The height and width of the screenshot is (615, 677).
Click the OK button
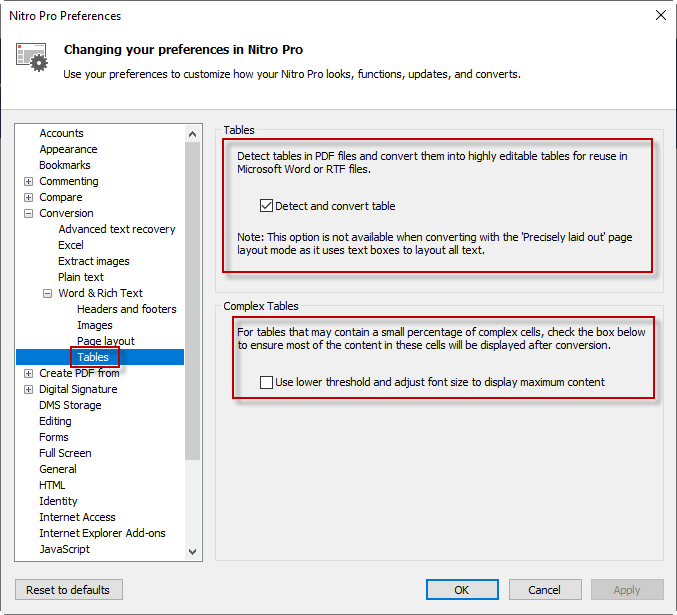462,590
